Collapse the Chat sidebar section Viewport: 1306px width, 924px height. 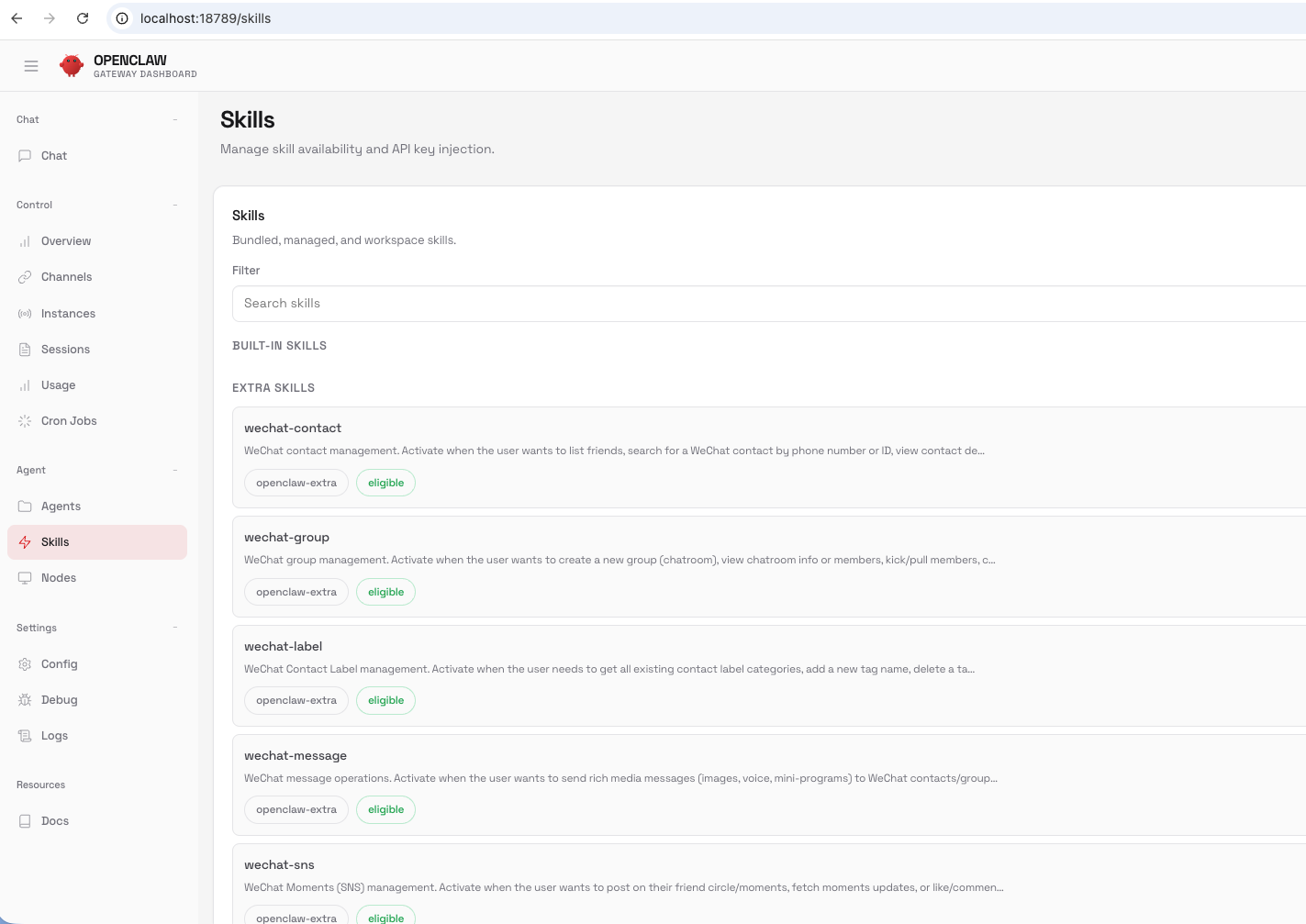[174, 119]
